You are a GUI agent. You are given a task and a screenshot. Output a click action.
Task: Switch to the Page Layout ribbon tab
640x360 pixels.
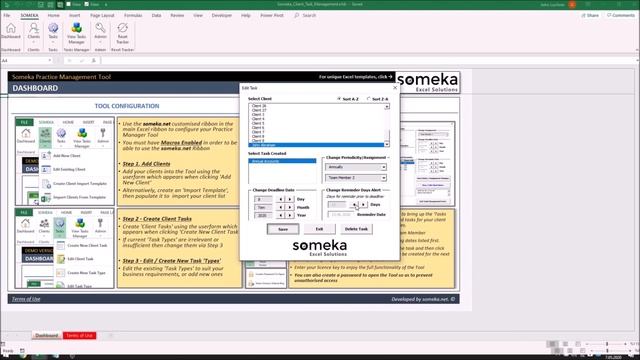point(102,15)
